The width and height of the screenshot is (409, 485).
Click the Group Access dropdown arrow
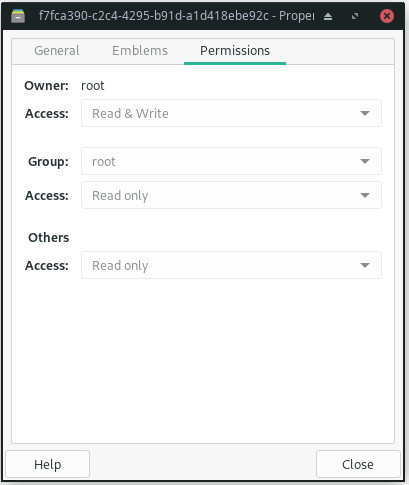[365, 195]
